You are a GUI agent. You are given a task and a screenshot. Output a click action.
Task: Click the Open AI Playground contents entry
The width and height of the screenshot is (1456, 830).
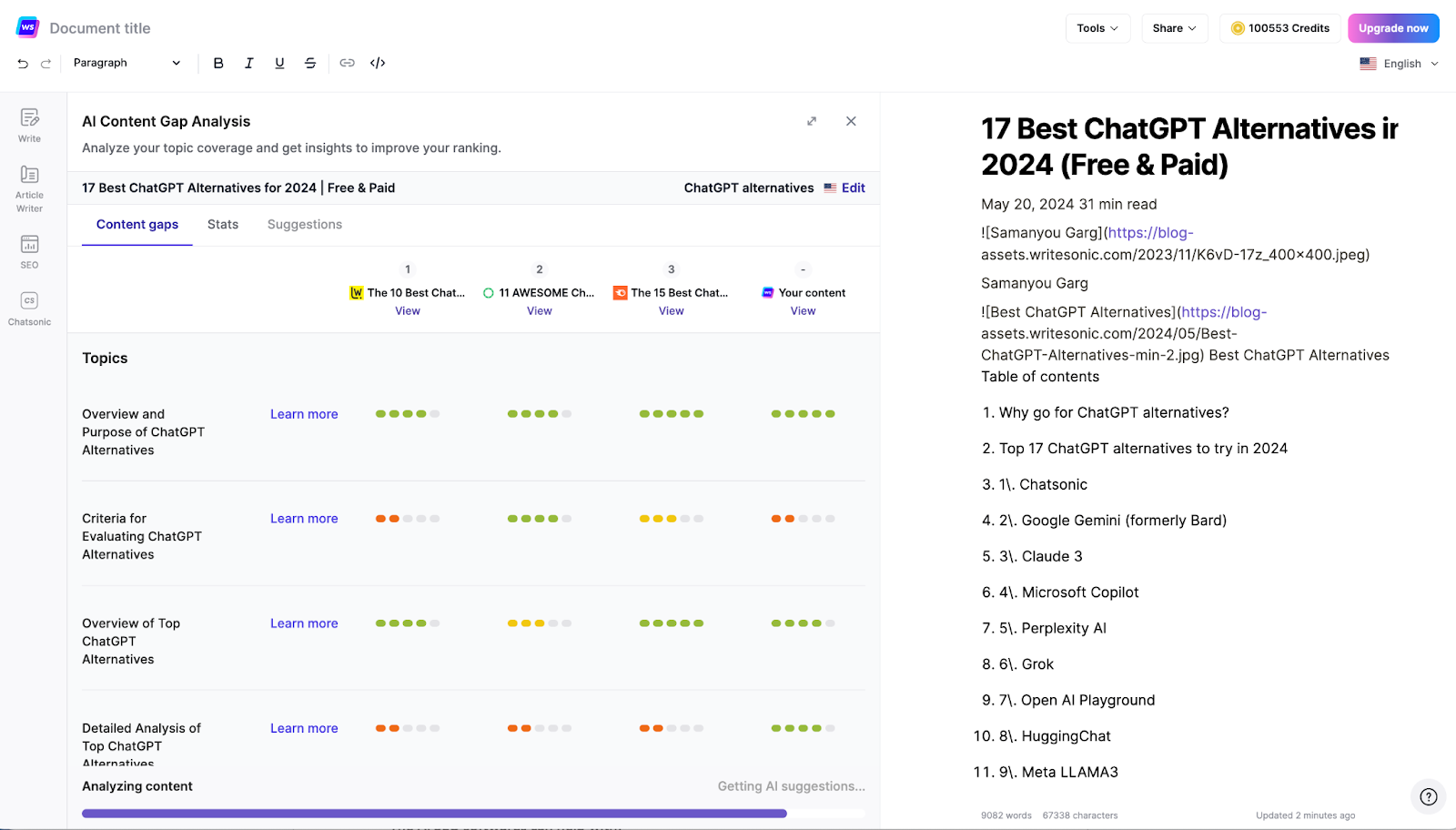[1077, 701]
